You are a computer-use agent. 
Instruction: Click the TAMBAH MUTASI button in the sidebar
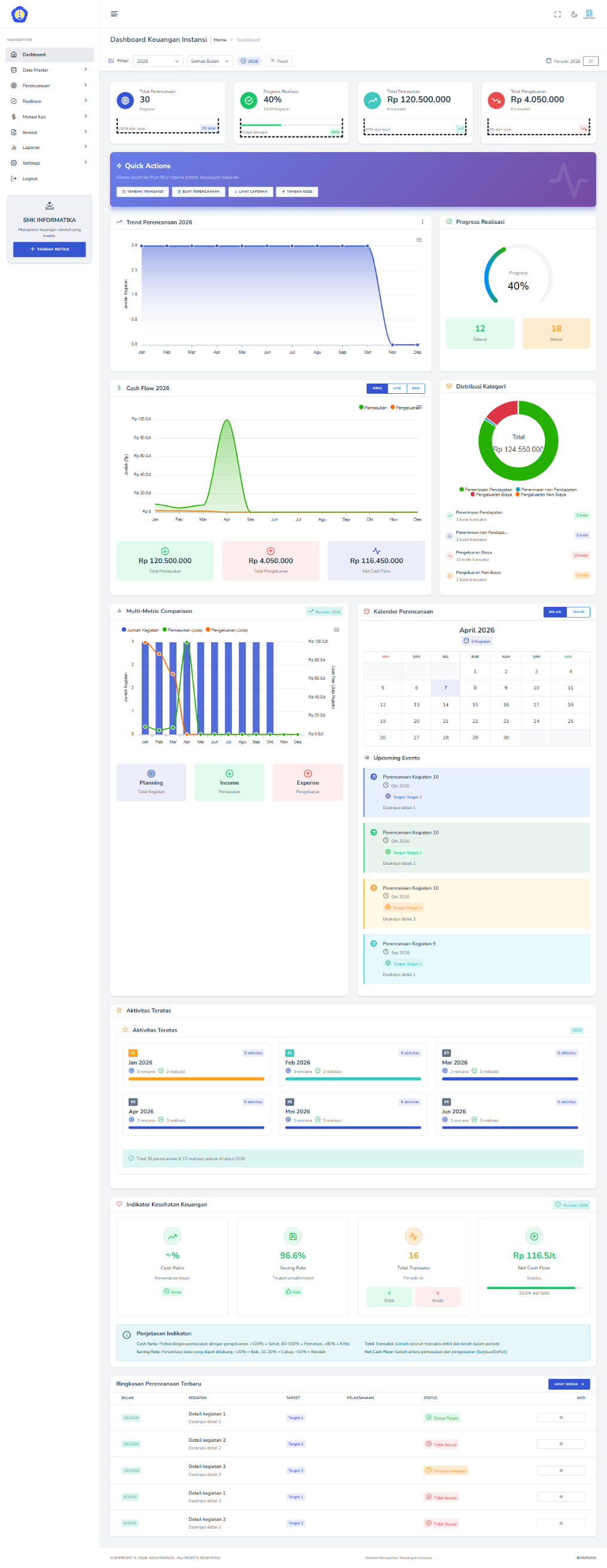(x=49, y=249)
